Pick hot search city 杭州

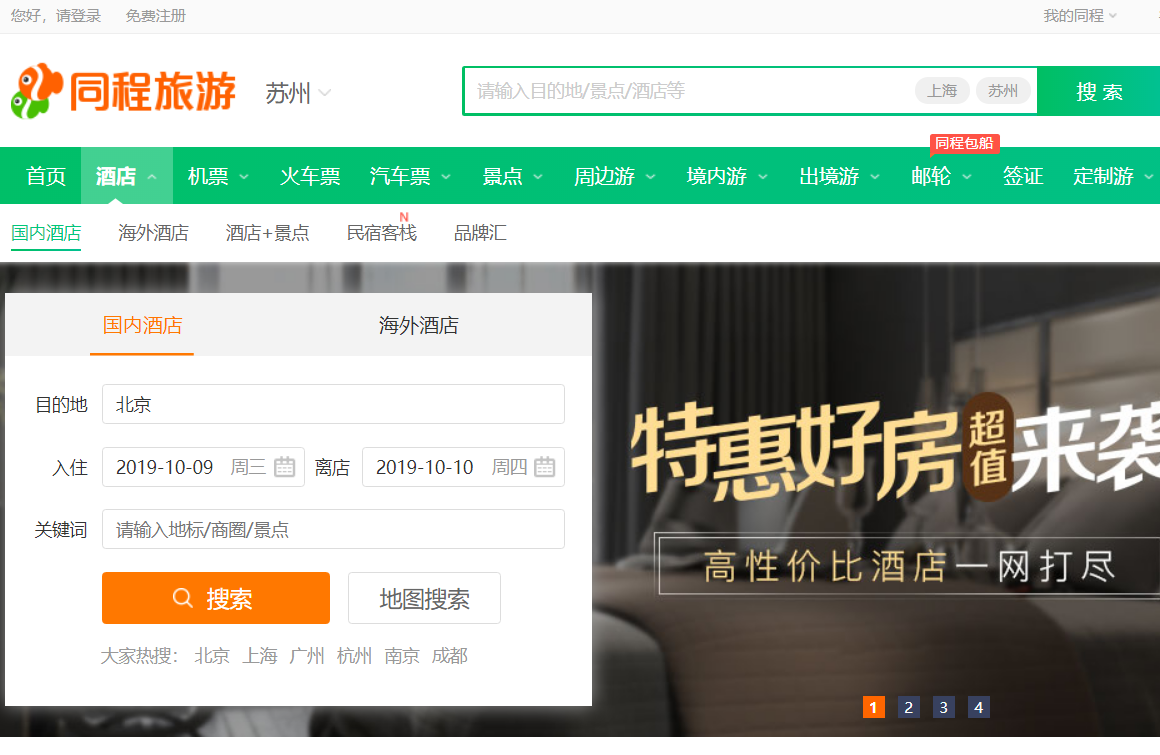click(x=354, y=656)
